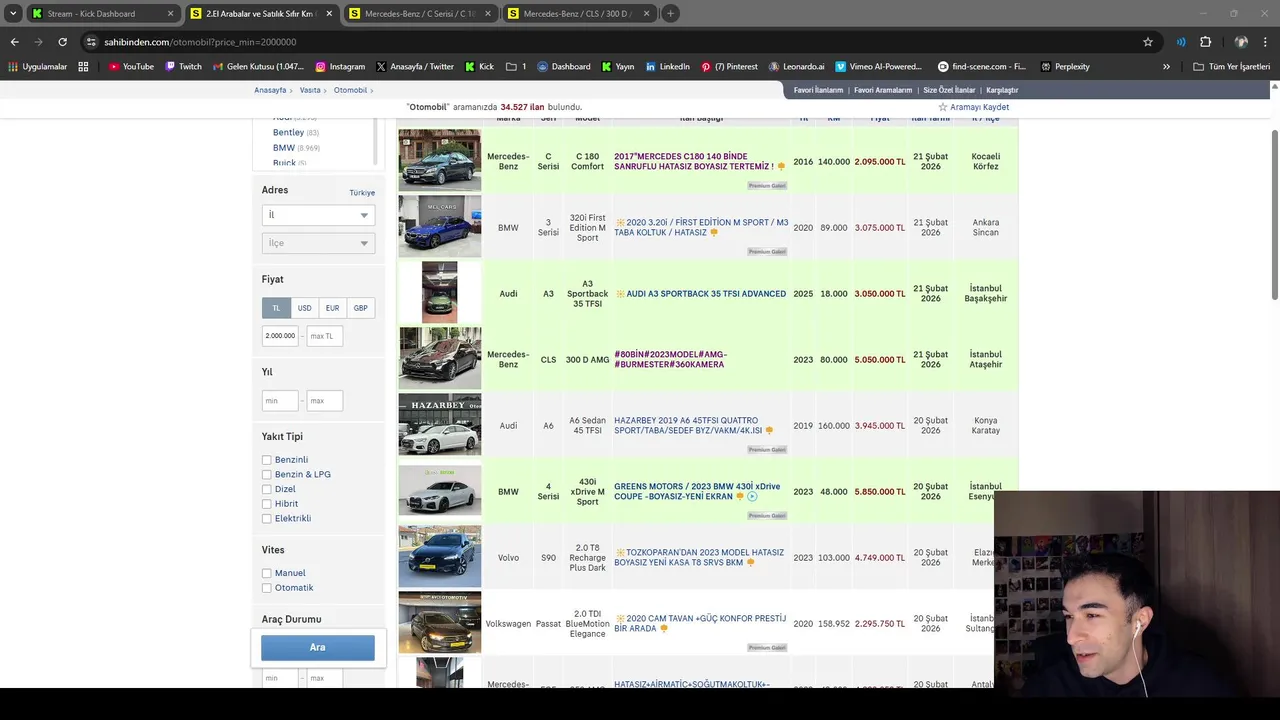Open Tüm Yer İşaretleri folder
This screenshot has width=1280, height=720.
(x=1231, y=67)
